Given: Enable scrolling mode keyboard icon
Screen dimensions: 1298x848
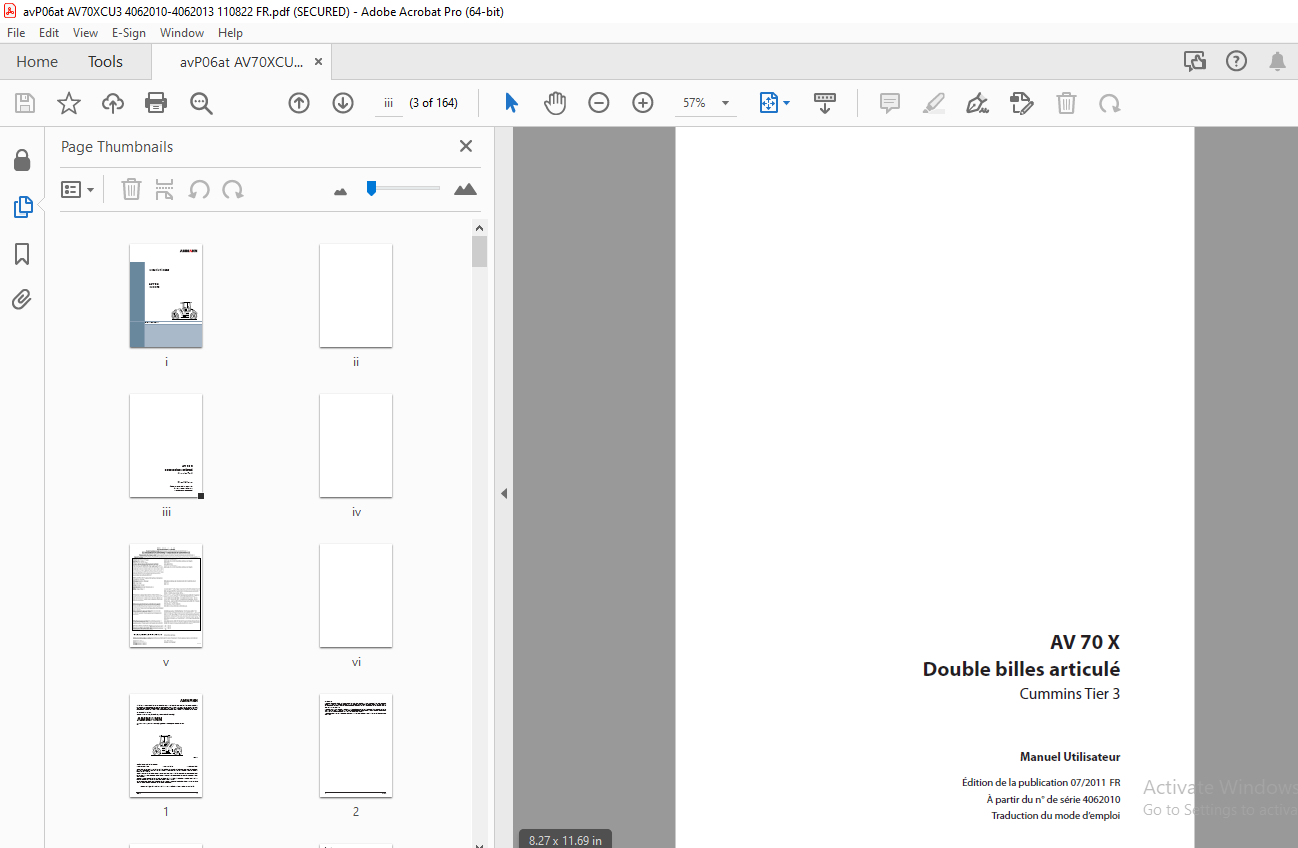Looking at the screenshot, I should point(825,103).
